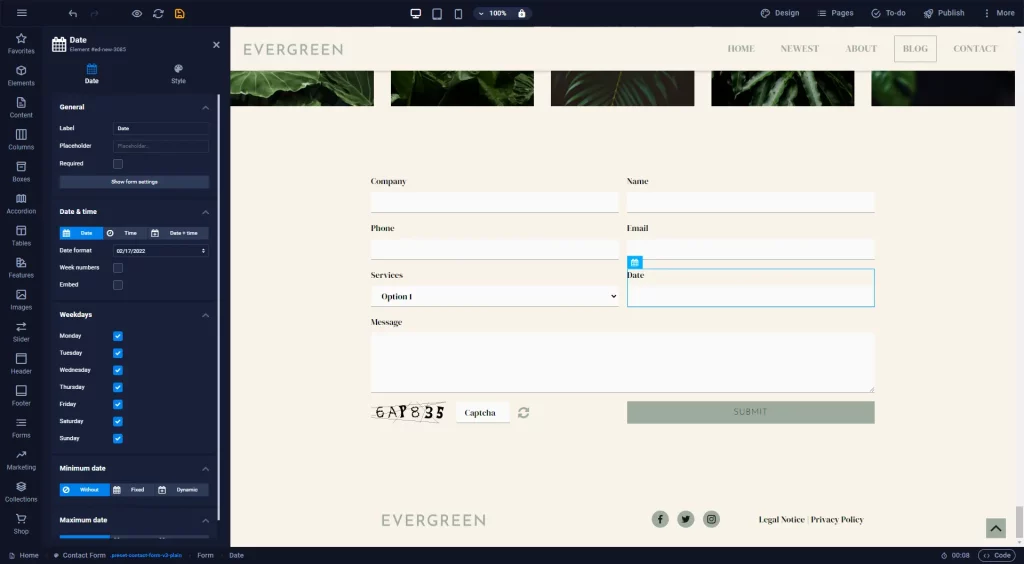Image resolution: width=1024 pixels, height=564 pixels.
Task: Enable Week numbers checkbox
Action: 118,268
